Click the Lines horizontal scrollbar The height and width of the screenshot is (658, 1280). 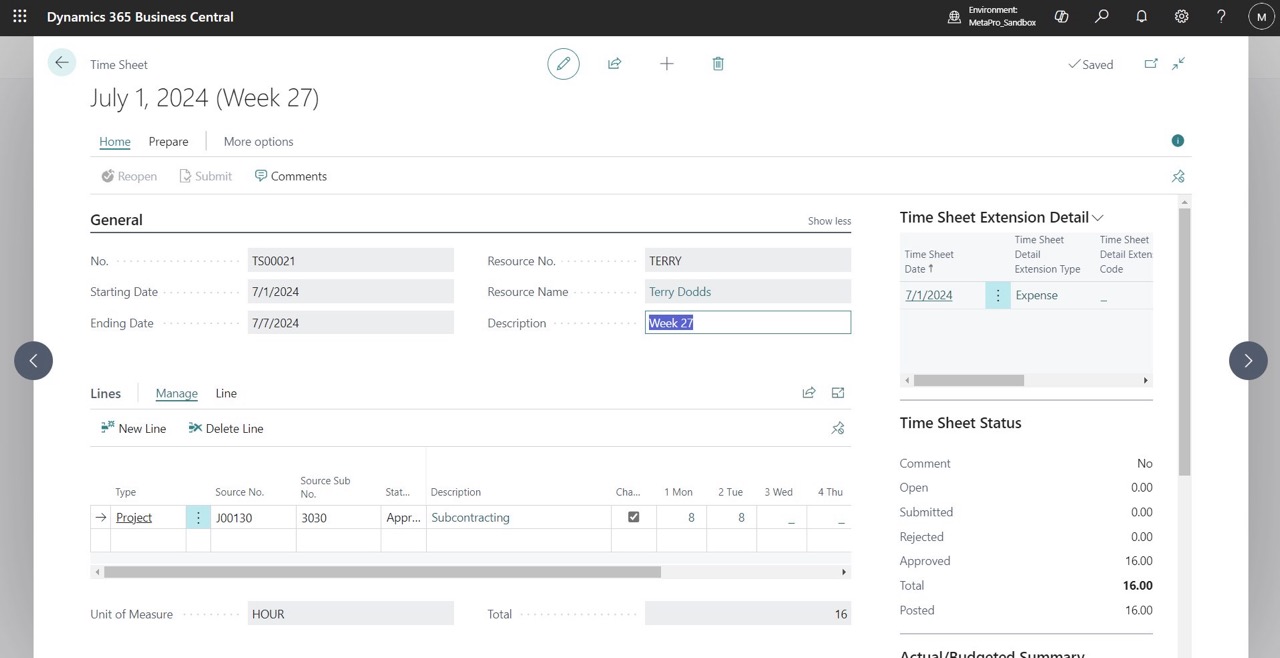382,572
